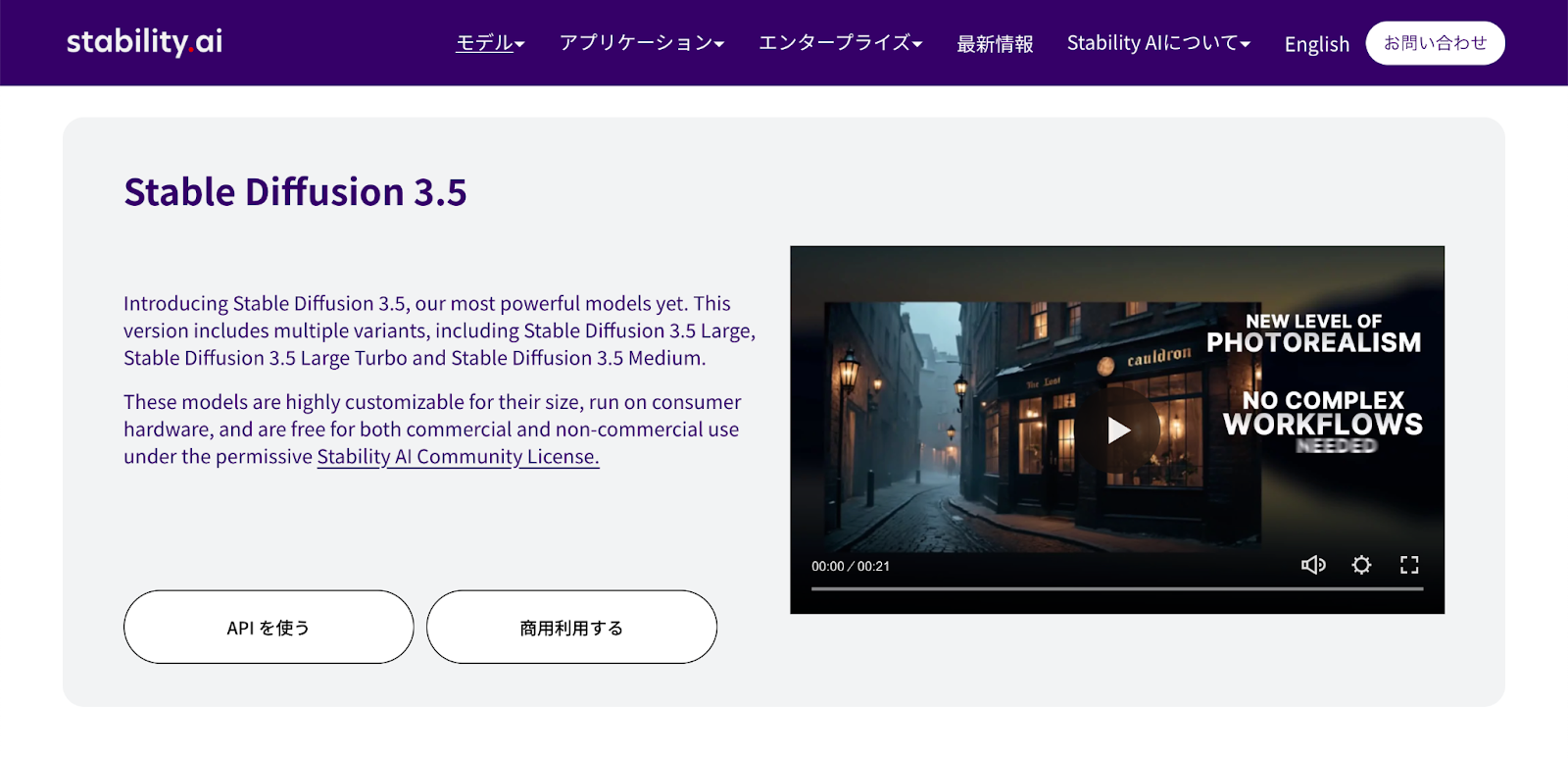The image size is (1568, 759).
Task: Click the お問い合わせ contact button
Action: [1435, 43]
